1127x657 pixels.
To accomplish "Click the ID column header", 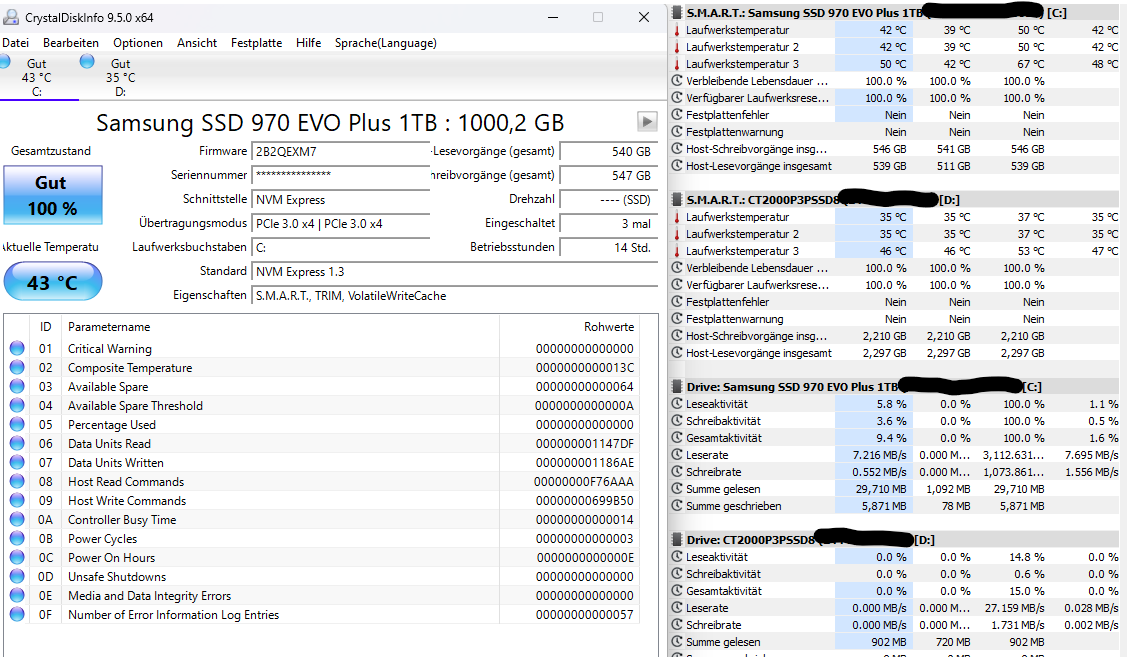I will (45, 327).
